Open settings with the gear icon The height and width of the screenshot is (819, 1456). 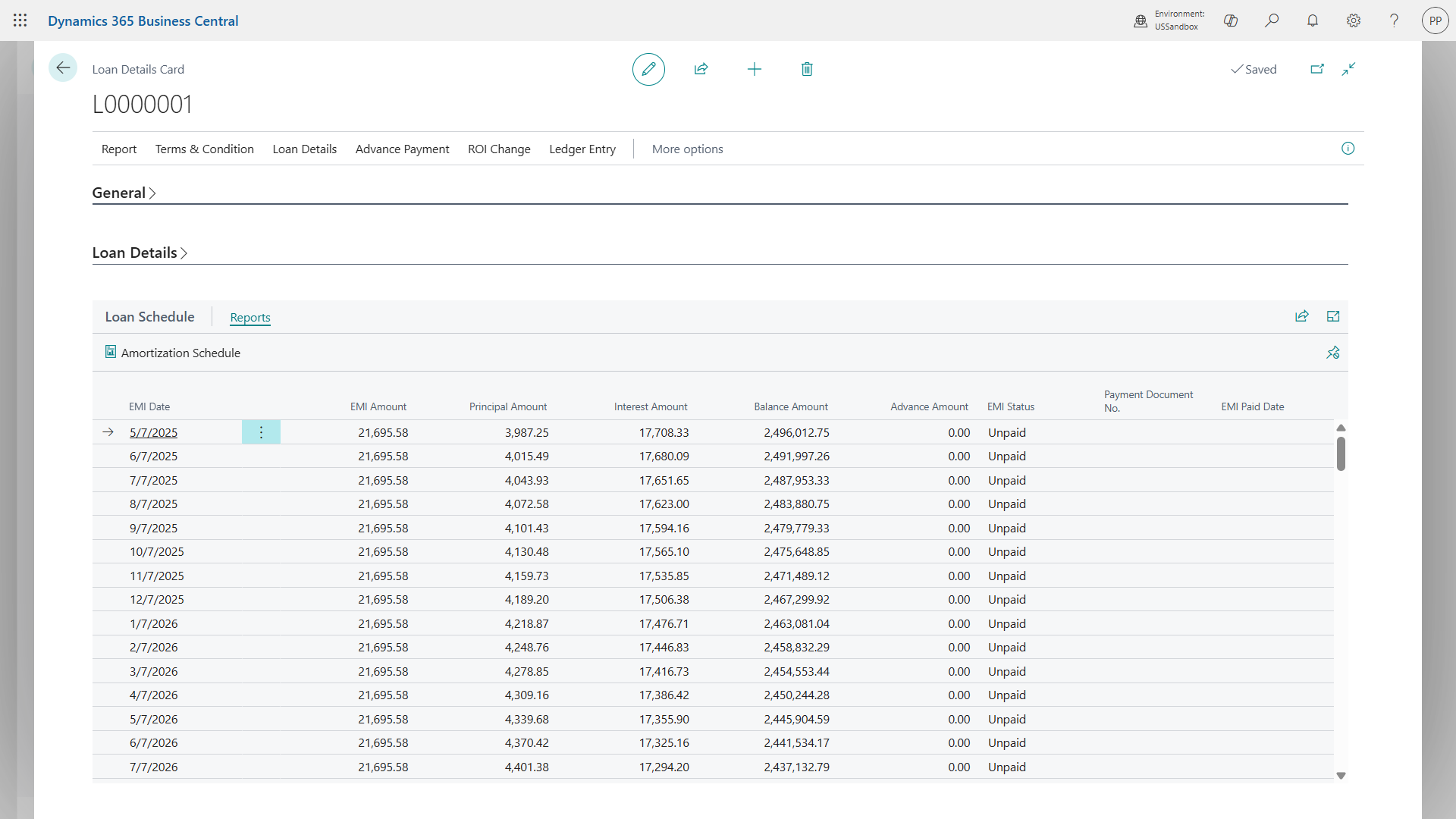tap(1354, 20)
